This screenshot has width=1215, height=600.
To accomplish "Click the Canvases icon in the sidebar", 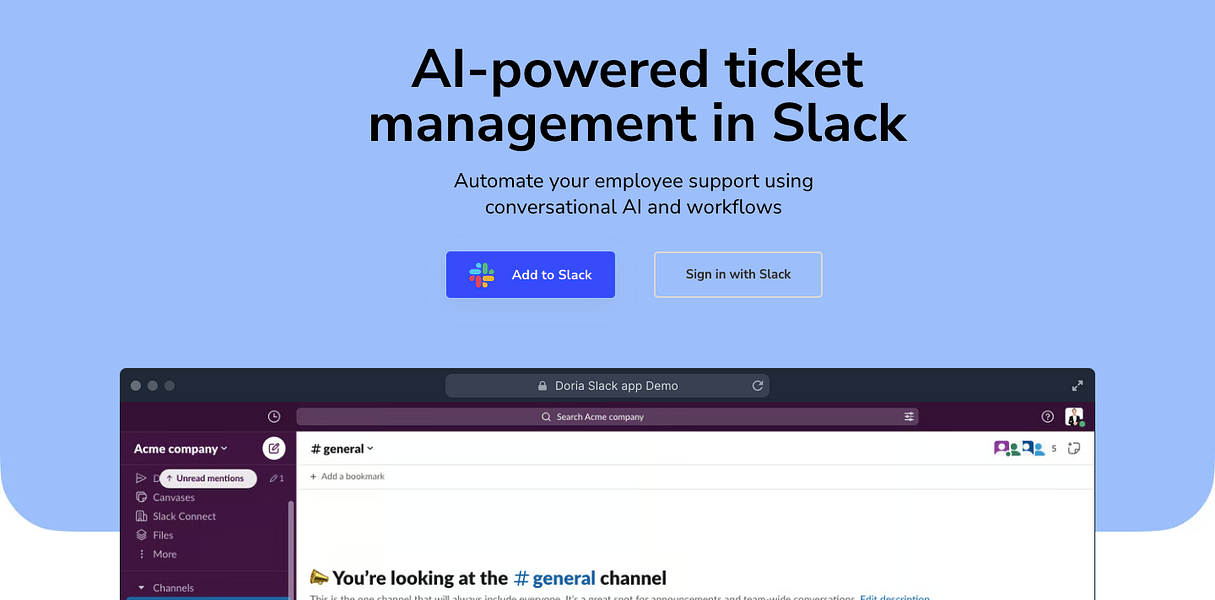I will 141,498.
